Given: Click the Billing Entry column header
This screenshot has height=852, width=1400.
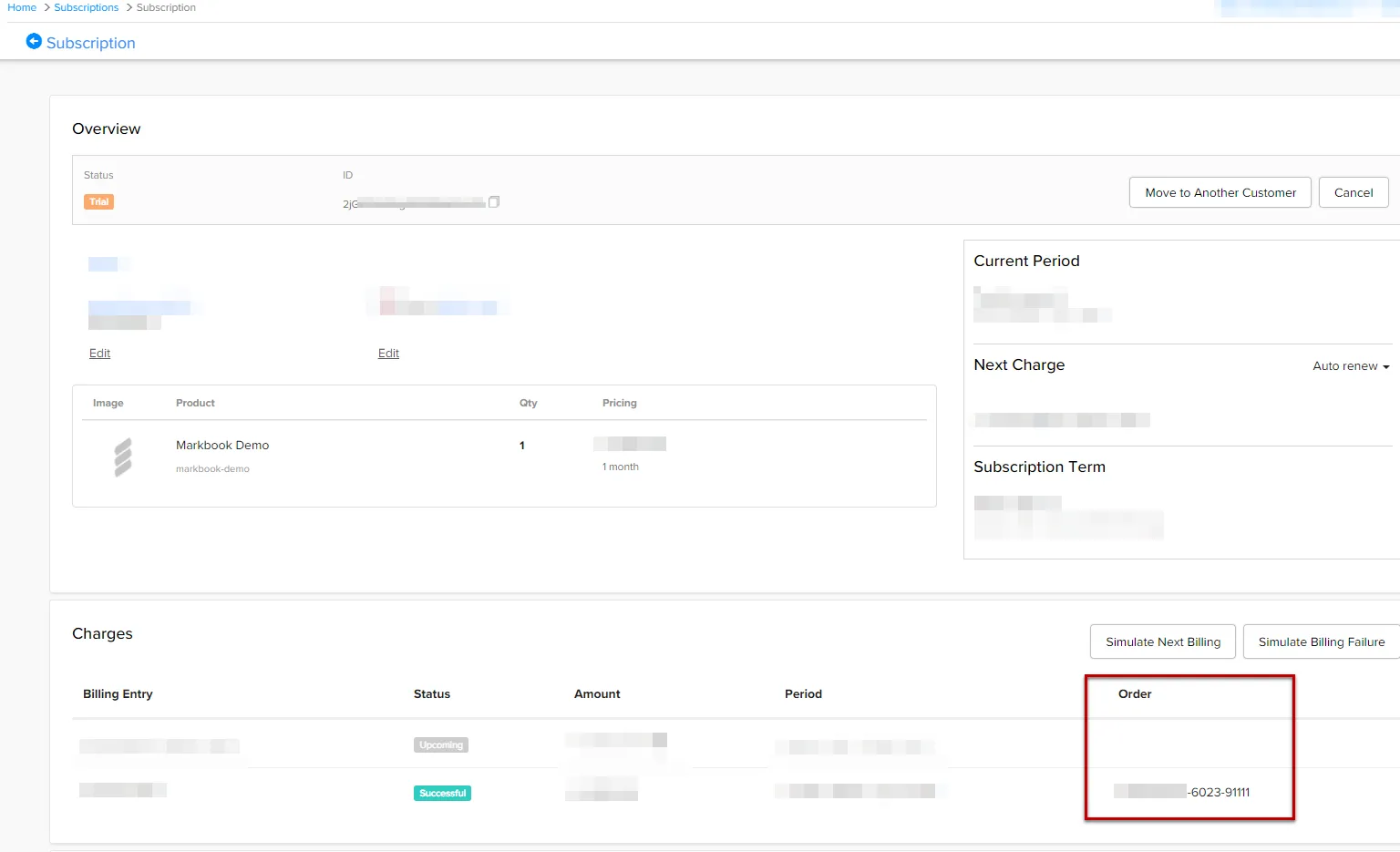Looking at the screenshot, I should point(118,694).
